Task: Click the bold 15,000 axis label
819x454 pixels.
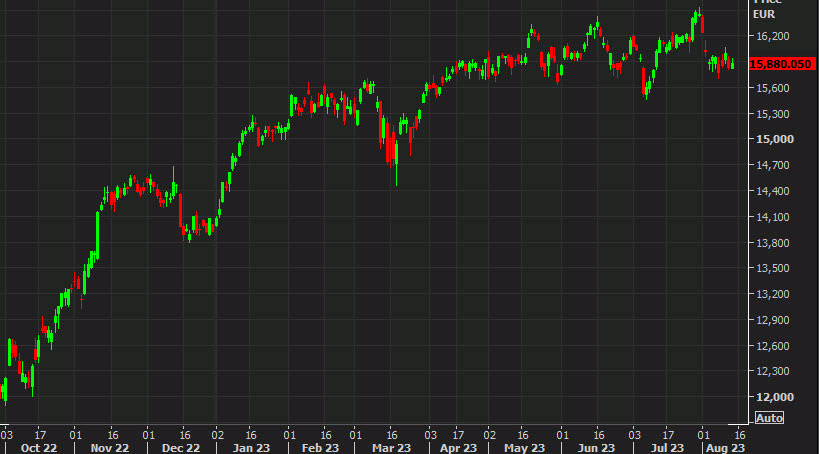Action: [775, 139]
